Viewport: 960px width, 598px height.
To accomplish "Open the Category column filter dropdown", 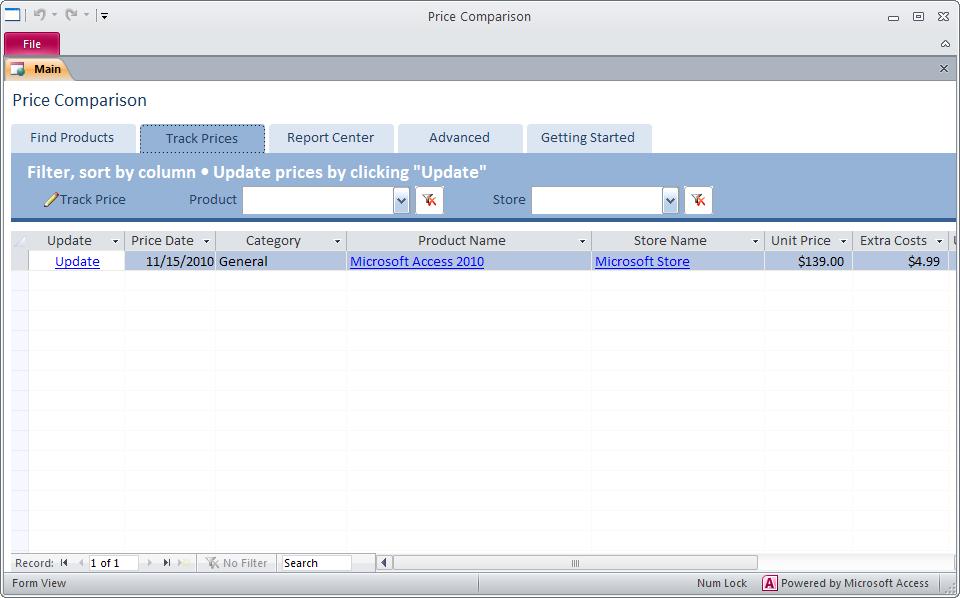I will (337, 241).
